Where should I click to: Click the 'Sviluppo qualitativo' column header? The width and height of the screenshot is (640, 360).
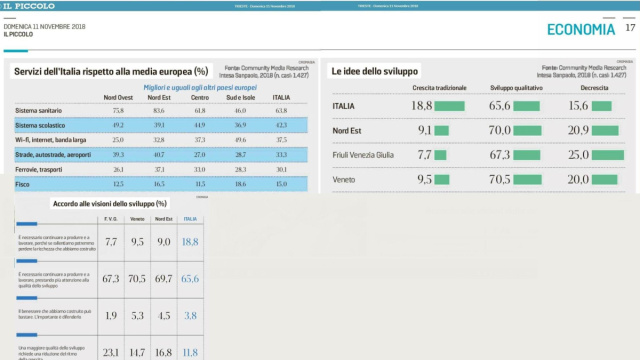click(516, 88)
